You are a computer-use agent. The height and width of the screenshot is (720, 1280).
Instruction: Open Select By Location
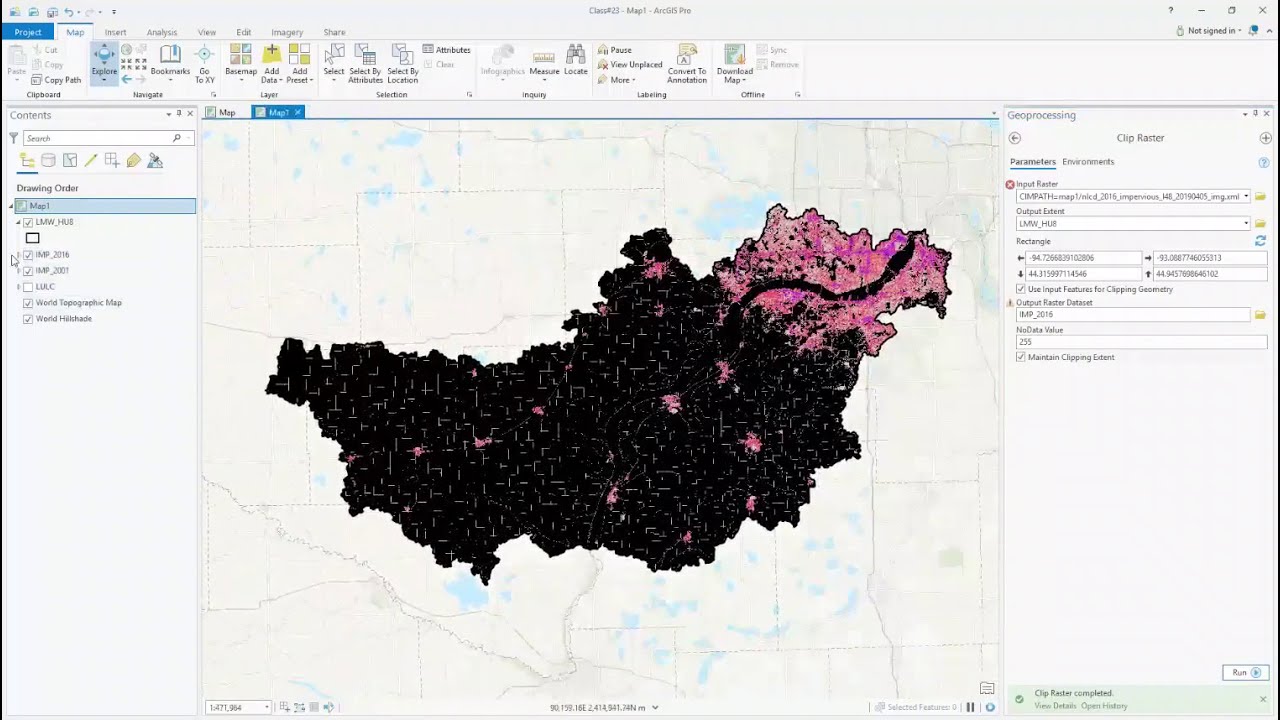403,64
